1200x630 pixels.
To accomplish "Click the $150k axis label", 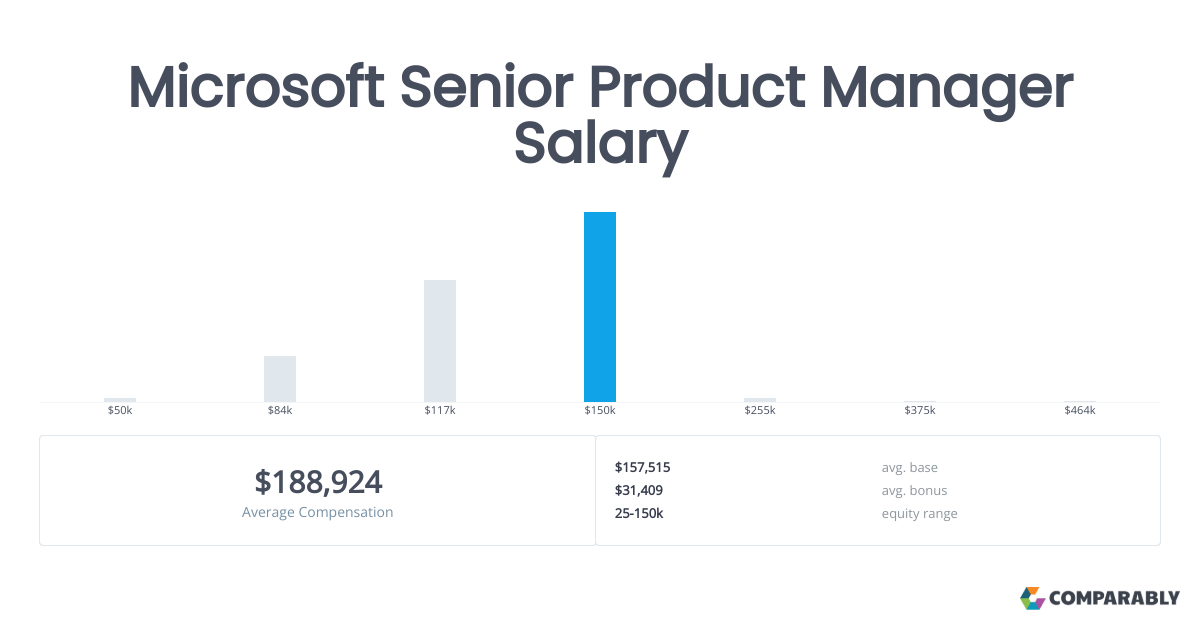I will pos(600,411).
